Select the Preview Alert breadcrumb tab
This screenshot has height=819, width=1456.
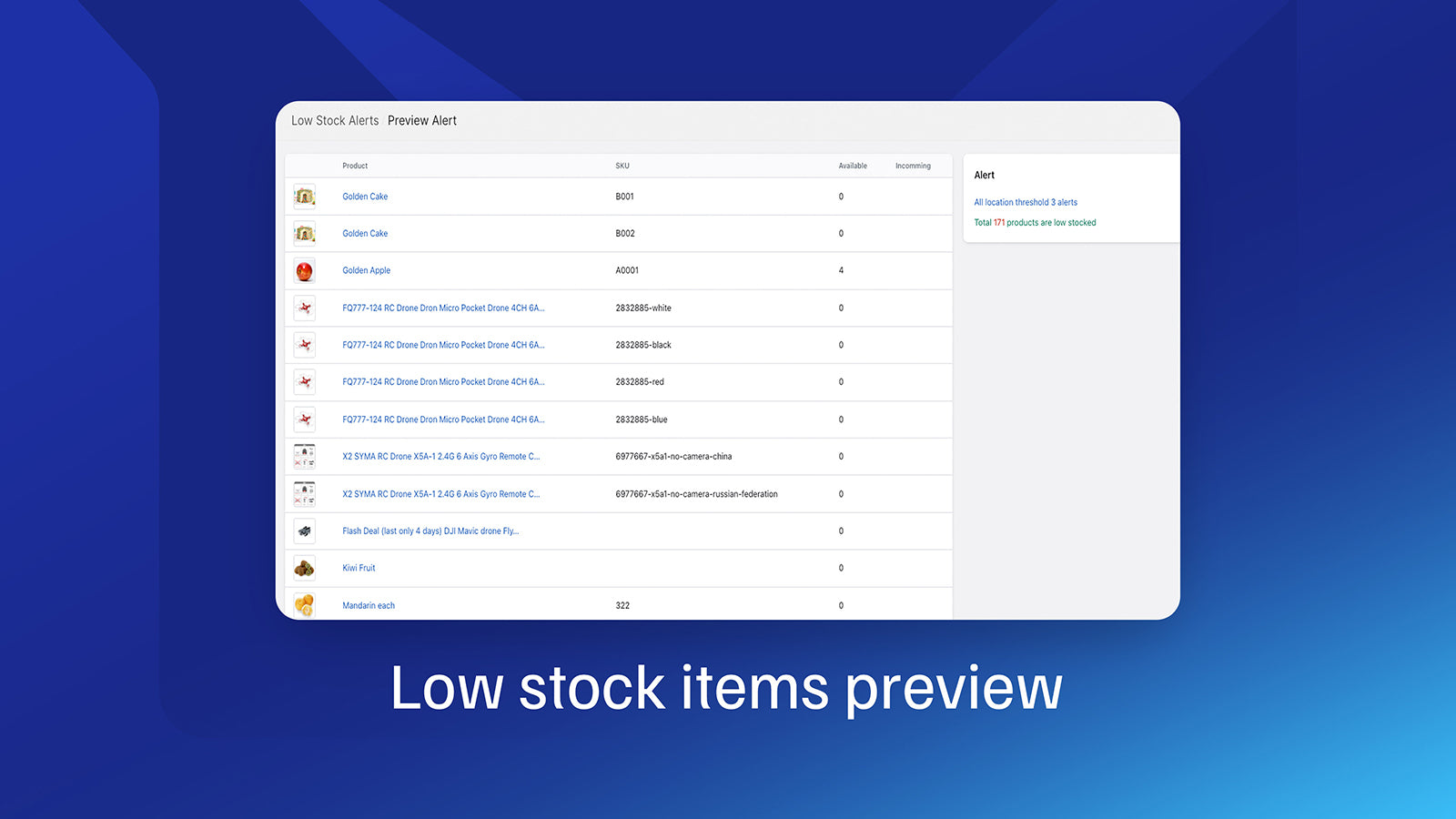coord(422,120)
